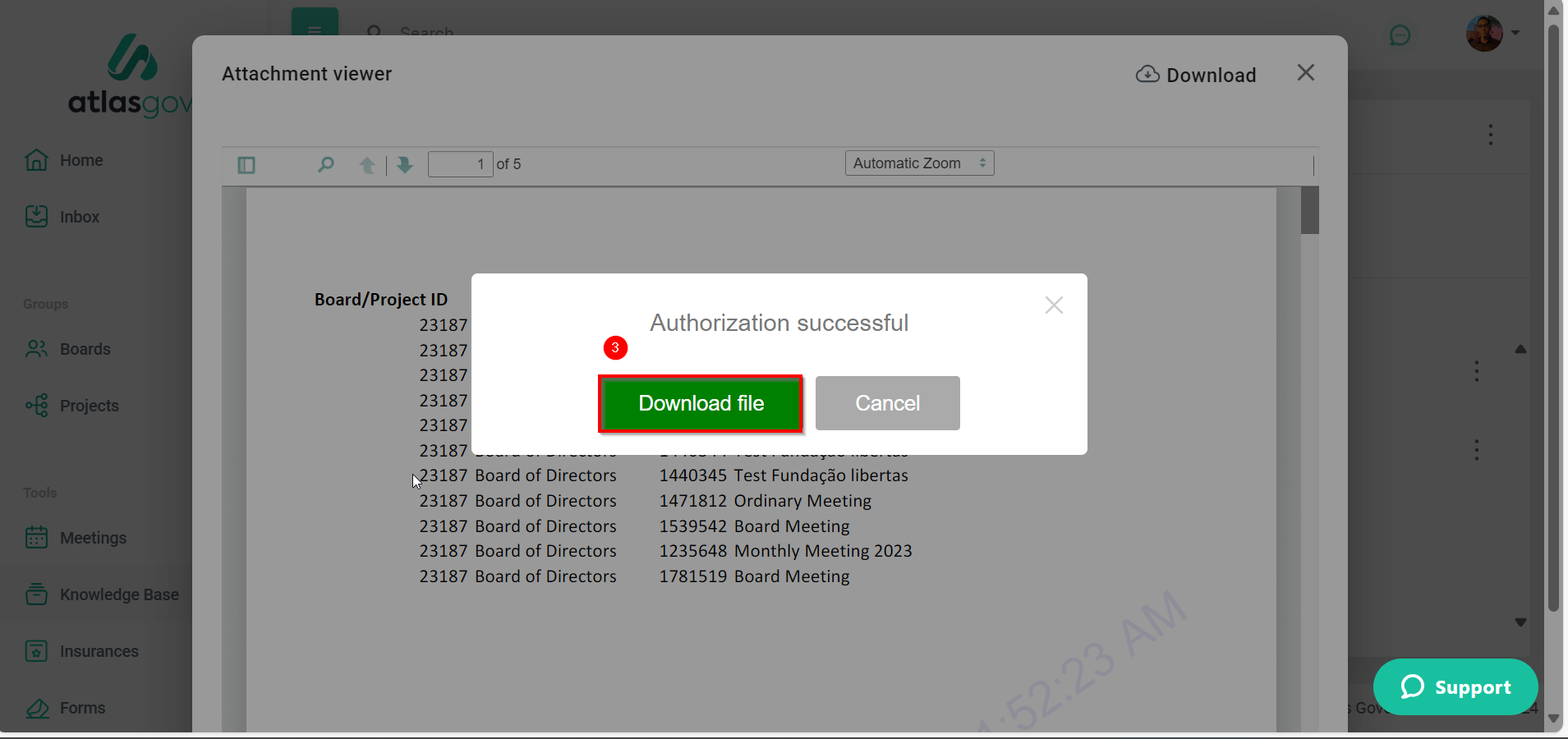Open the Support chat widget

pos(1455,686)
